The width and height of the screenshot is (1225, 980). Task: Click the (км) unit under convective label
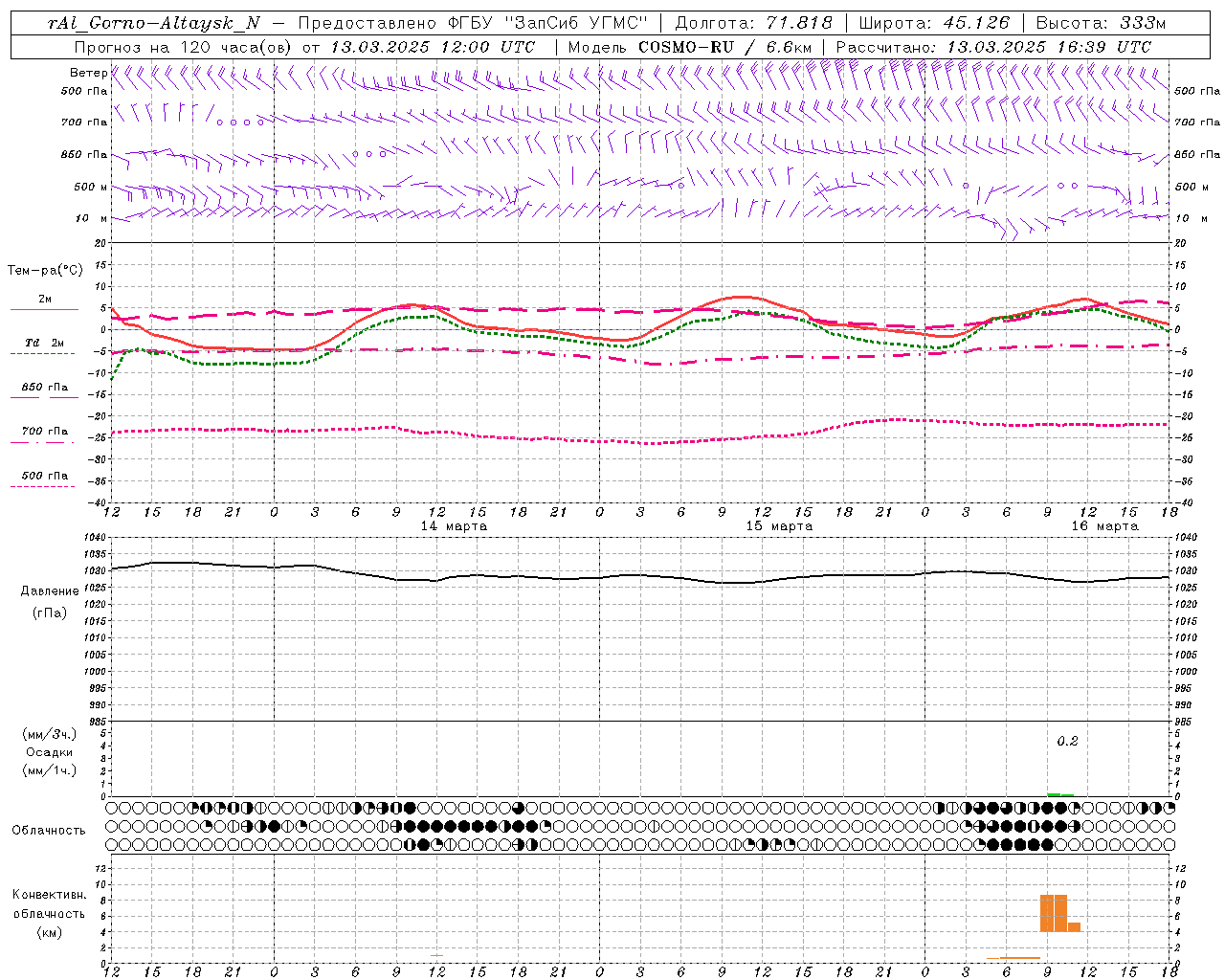(x=50, y=932)
